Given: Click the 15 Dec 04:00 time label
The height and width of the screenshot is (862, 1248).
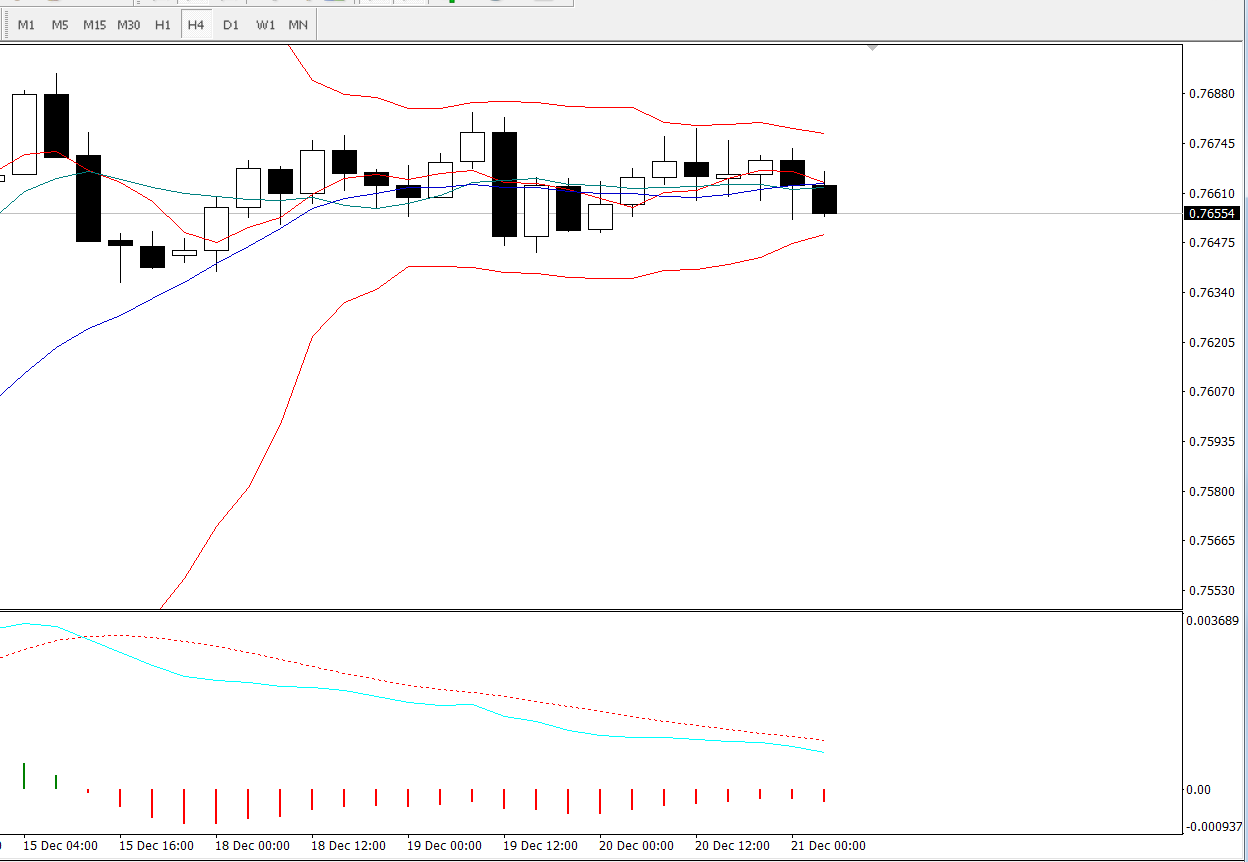Looking at the screenshot, I should (61, 846).
